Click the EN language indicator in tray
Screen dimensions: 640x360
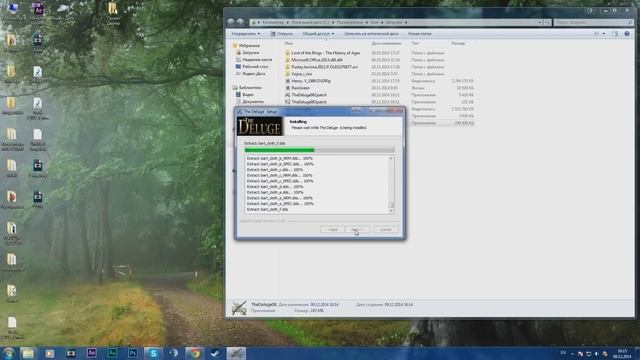(563, 353)
